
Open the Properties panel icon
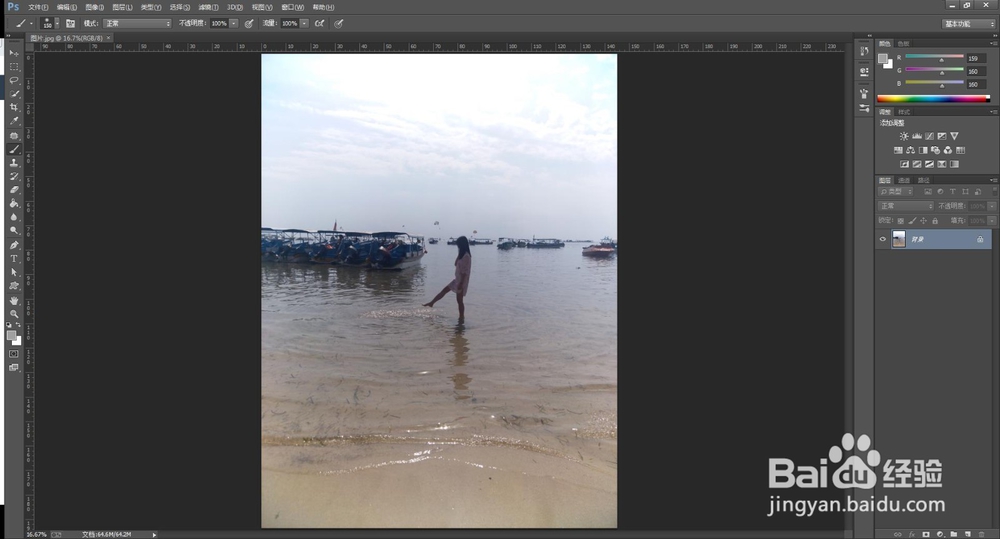pos(864,71)
